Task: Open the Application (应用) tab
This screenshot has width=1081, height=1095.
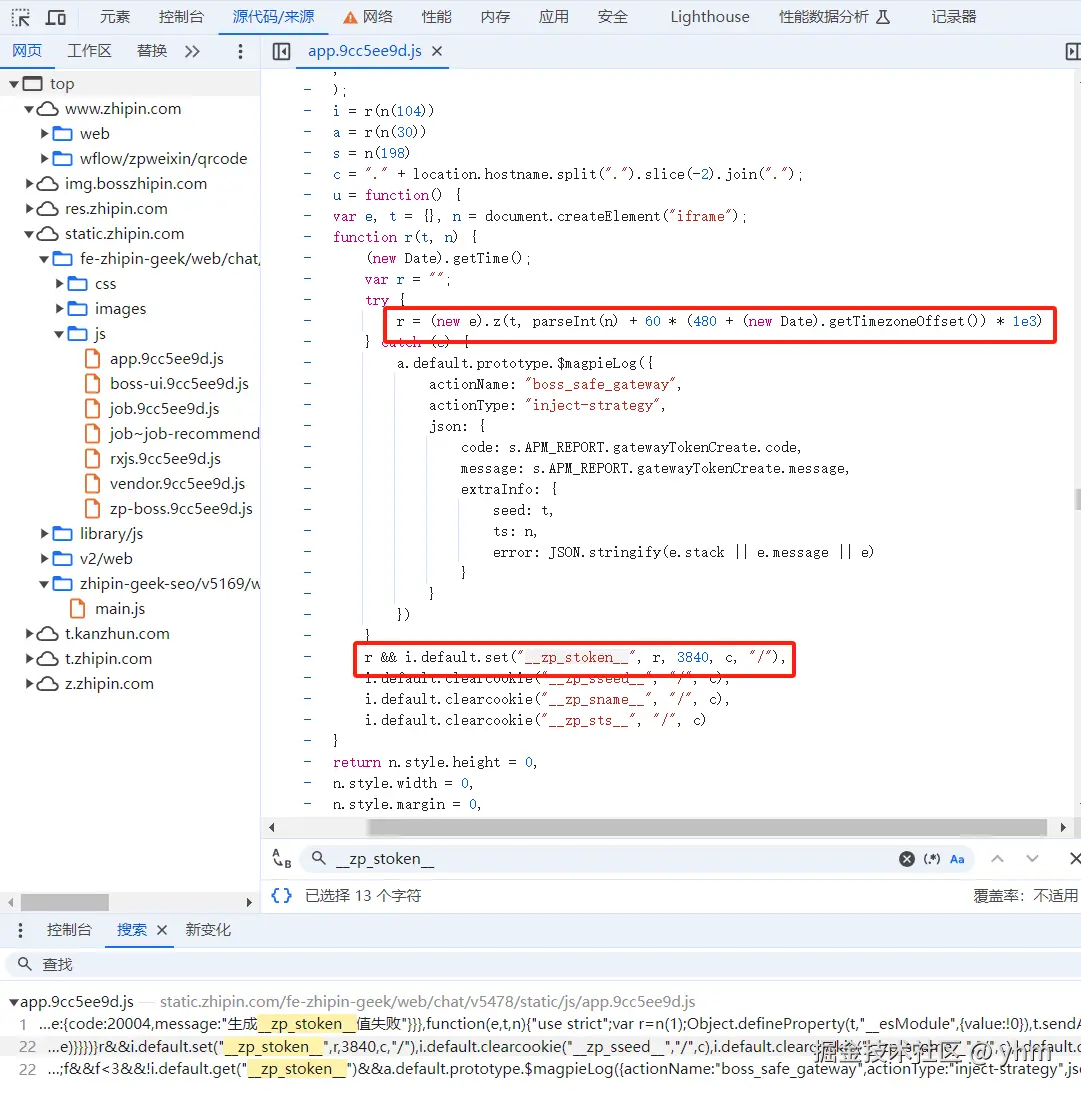Action: (x=554, y=17)
